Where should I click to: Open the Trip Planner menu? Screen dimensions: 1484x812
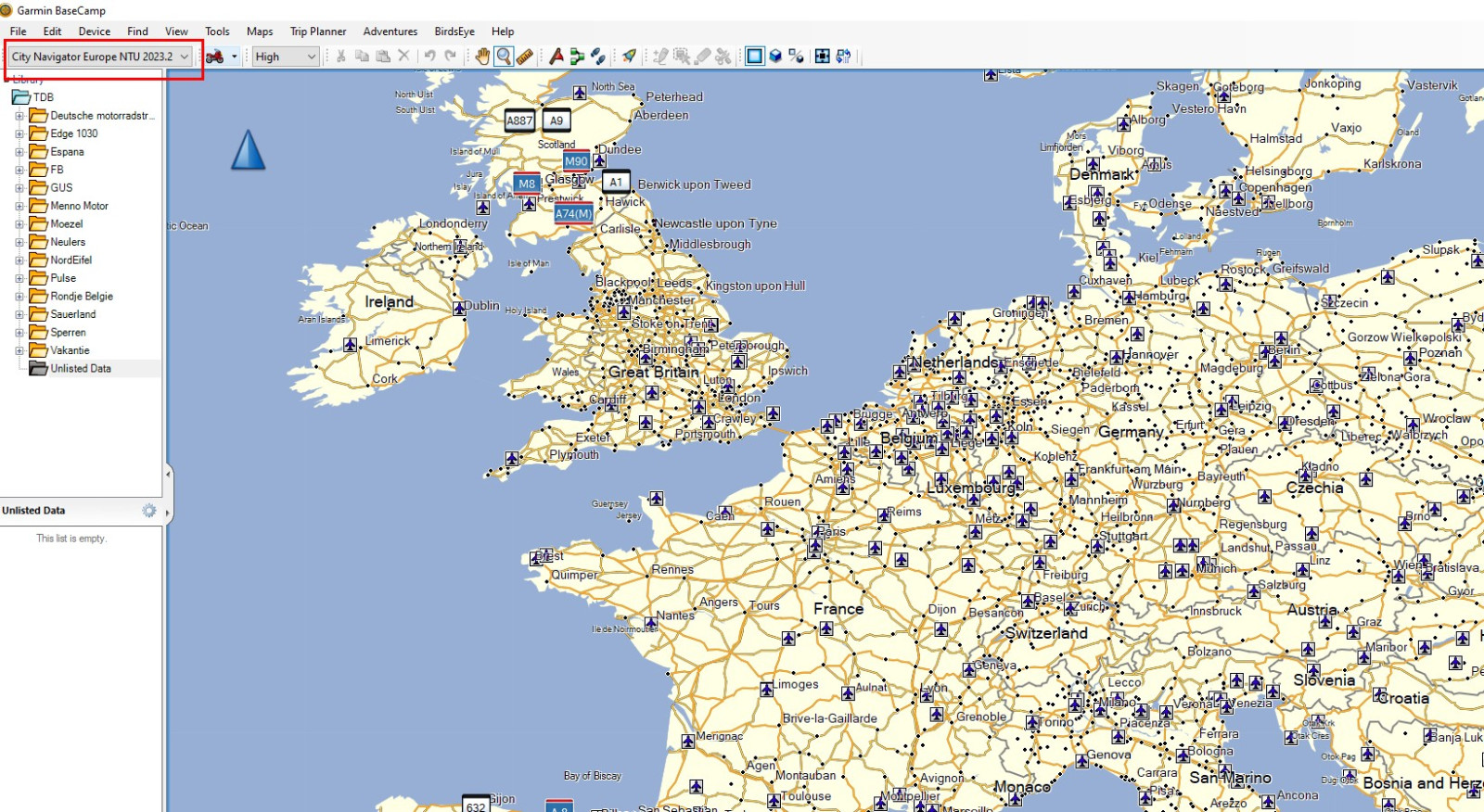pos(318,32)
